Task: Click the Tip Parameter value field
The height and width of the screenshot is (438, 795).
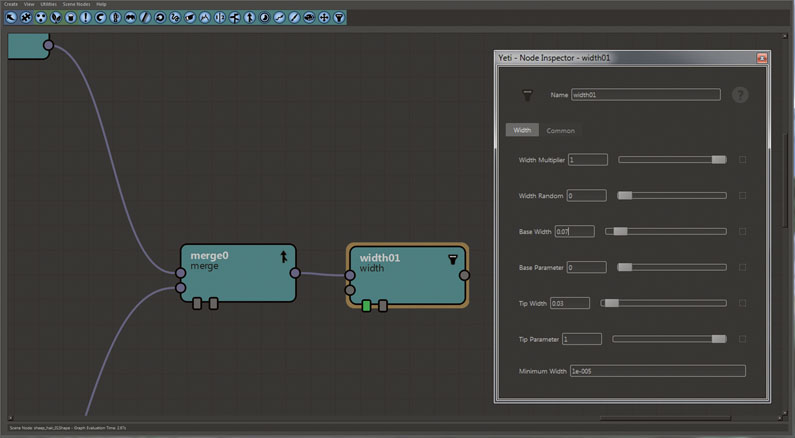Action: coord(582,339)
